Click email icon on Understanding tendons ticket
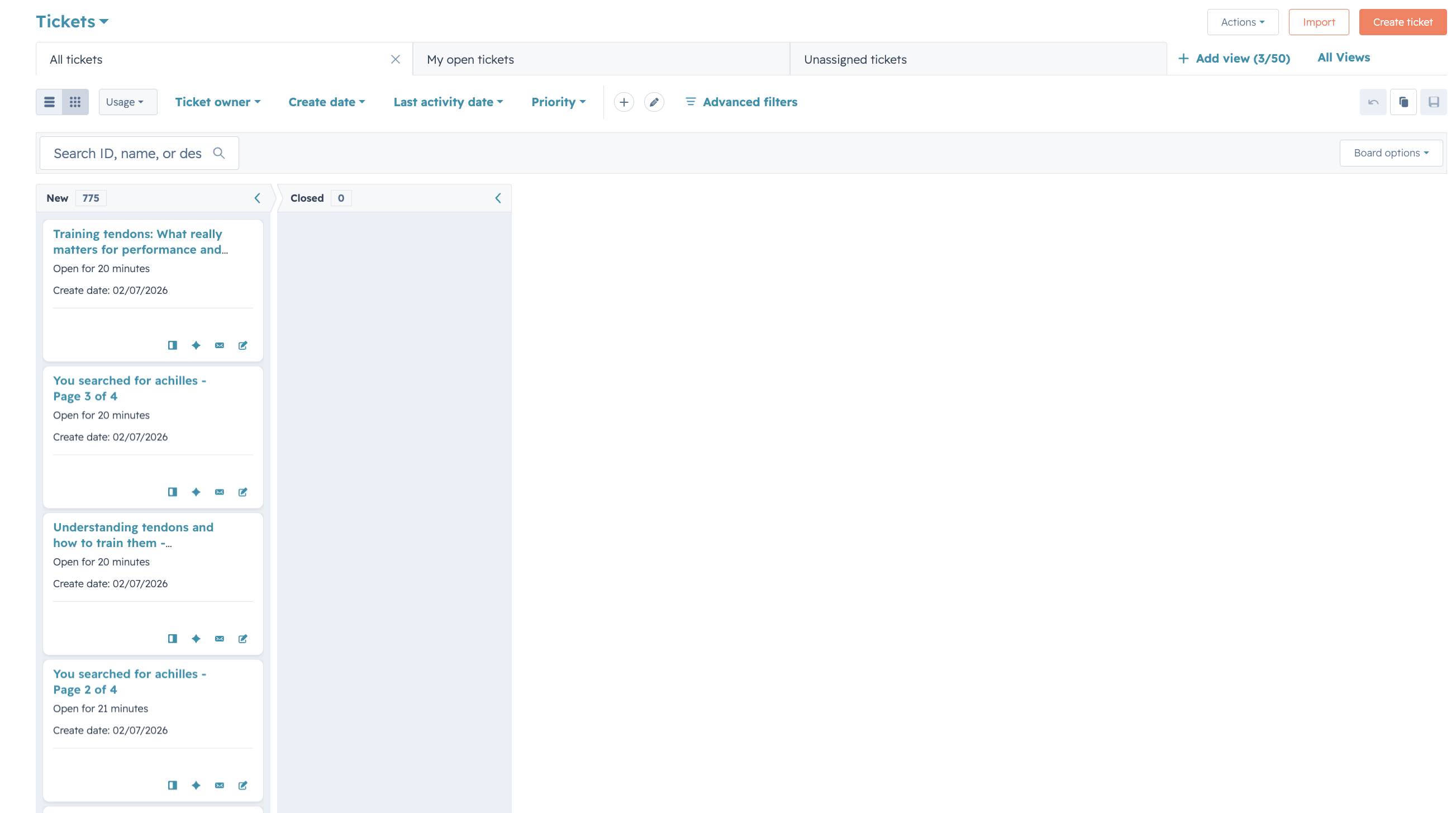This screenshot has width=1456, height=813. coord(220,639)
